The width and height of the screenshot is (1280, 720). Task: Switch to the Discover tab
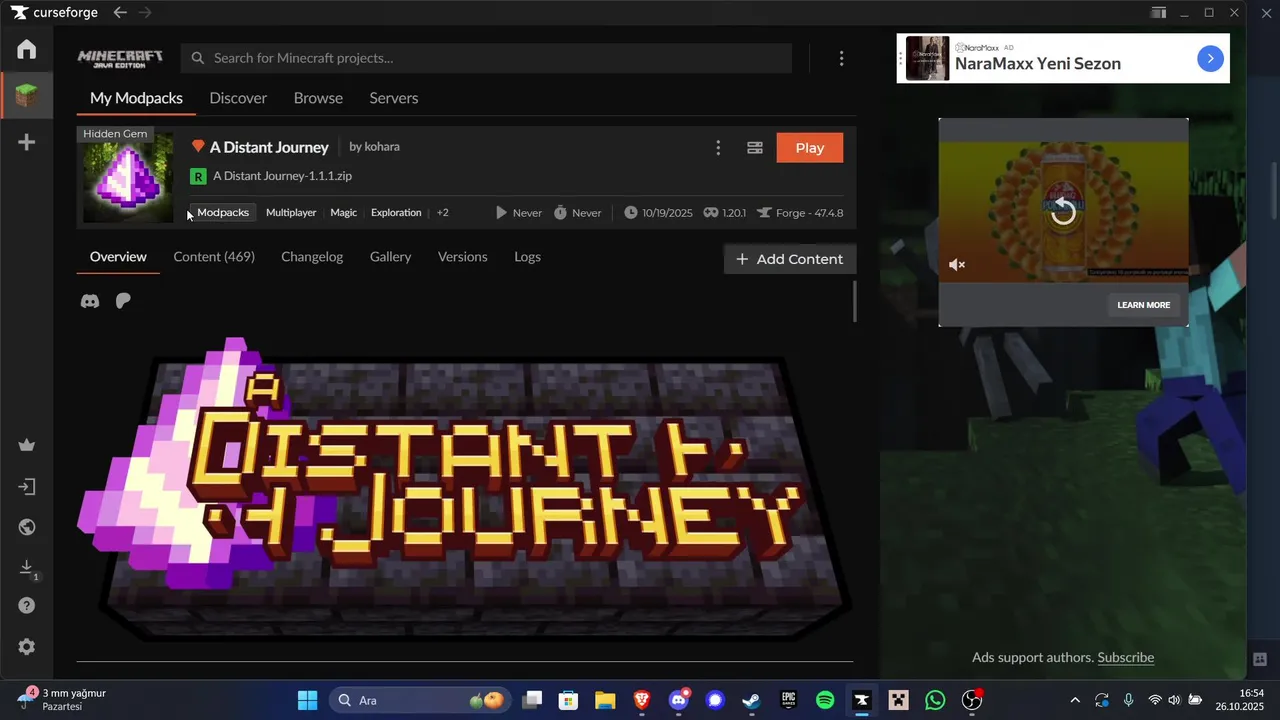[238, 98]
